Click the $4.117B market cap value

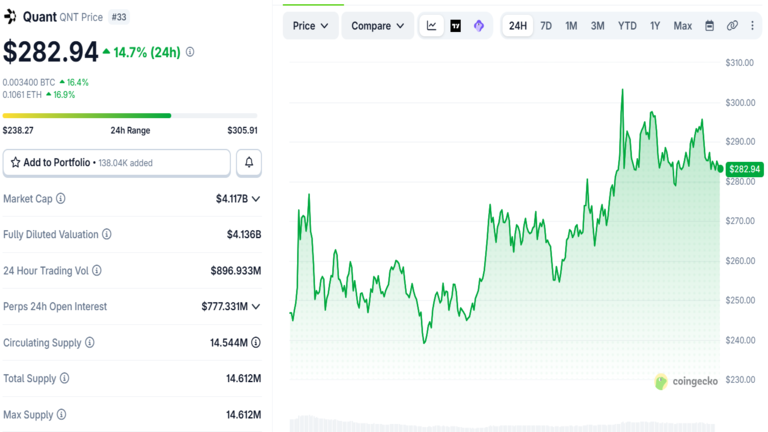232,198
